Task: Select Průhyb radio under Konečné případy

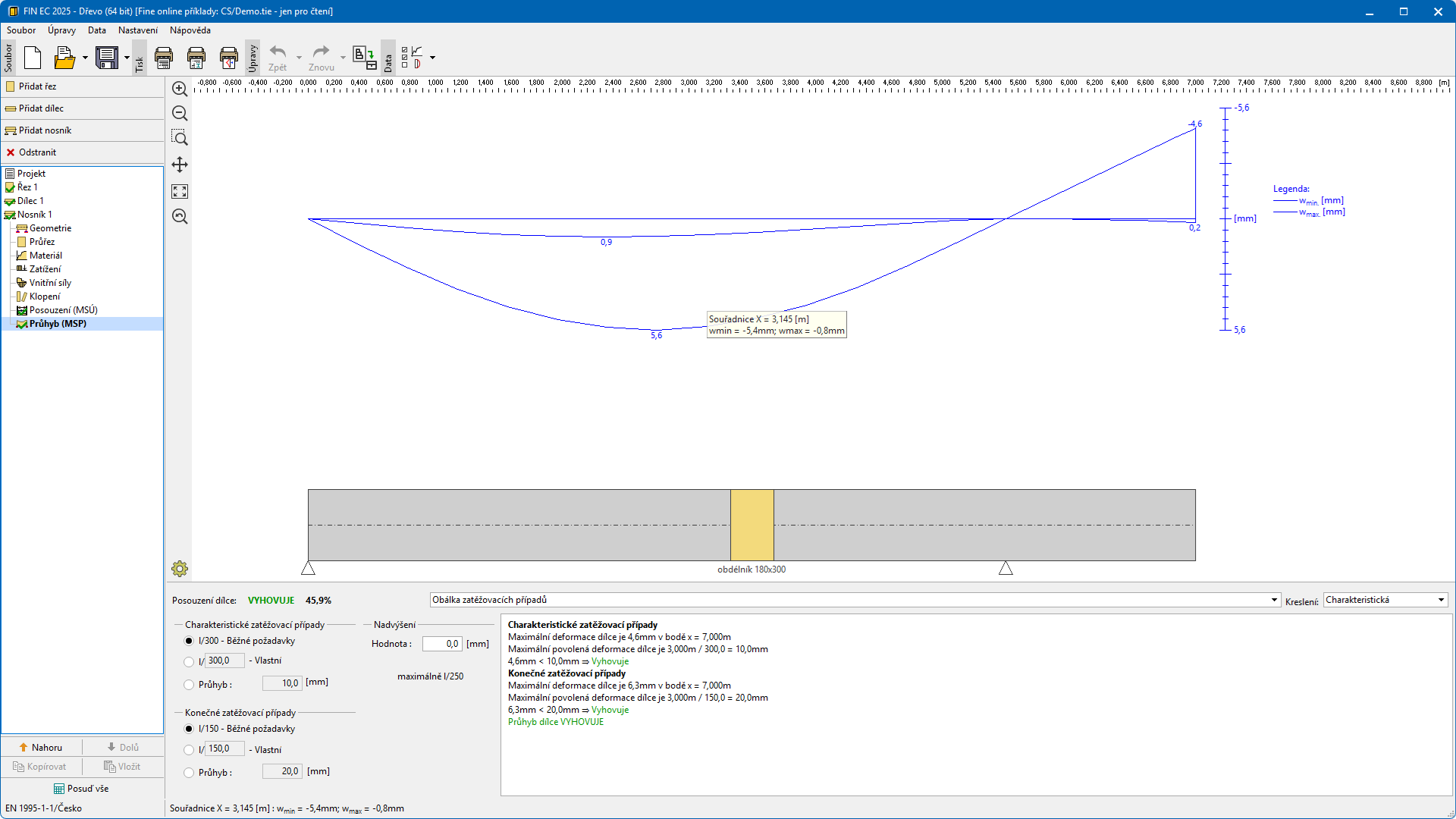Action: point(189,773)
